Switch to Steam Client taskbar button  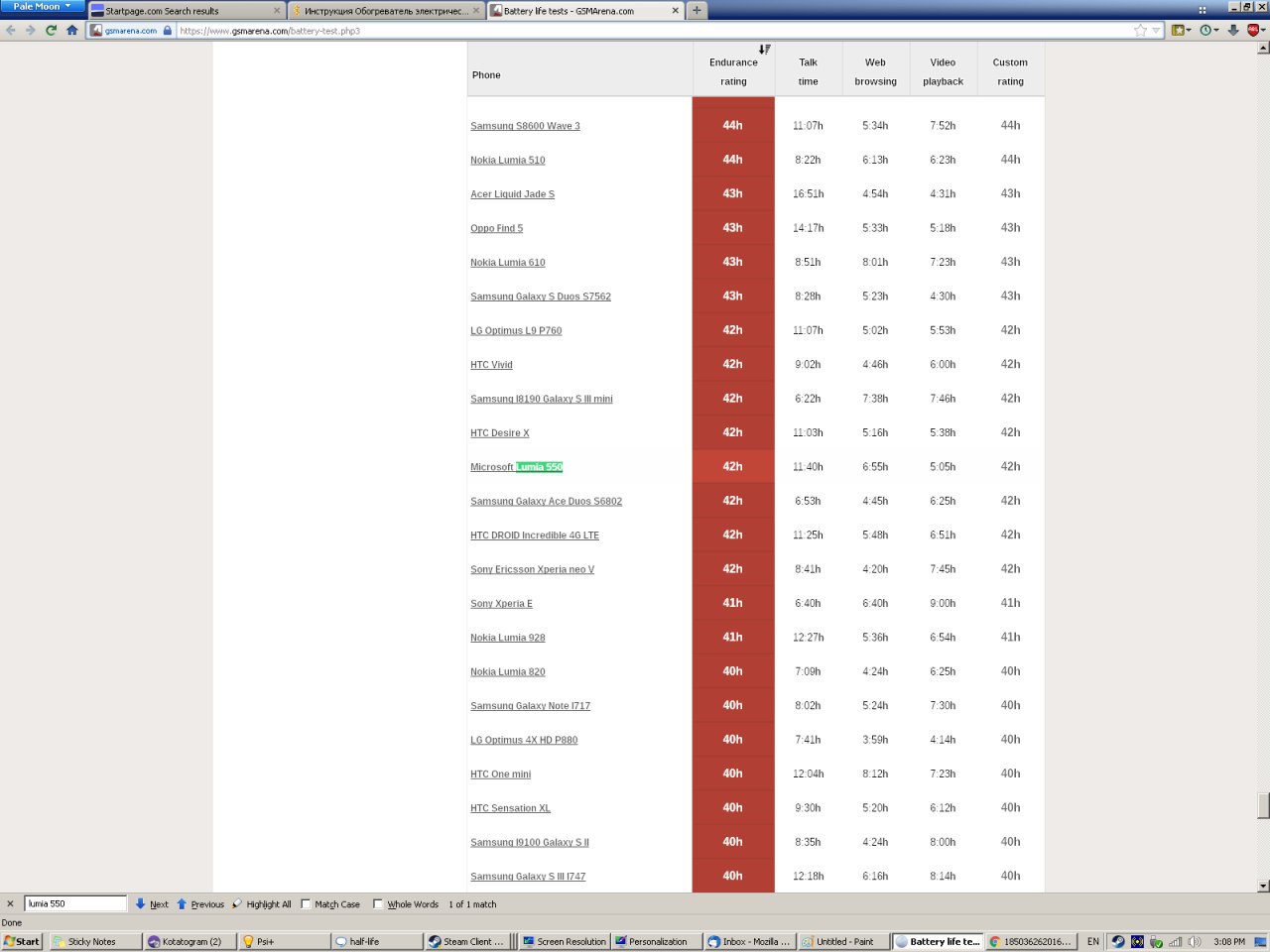467,941
